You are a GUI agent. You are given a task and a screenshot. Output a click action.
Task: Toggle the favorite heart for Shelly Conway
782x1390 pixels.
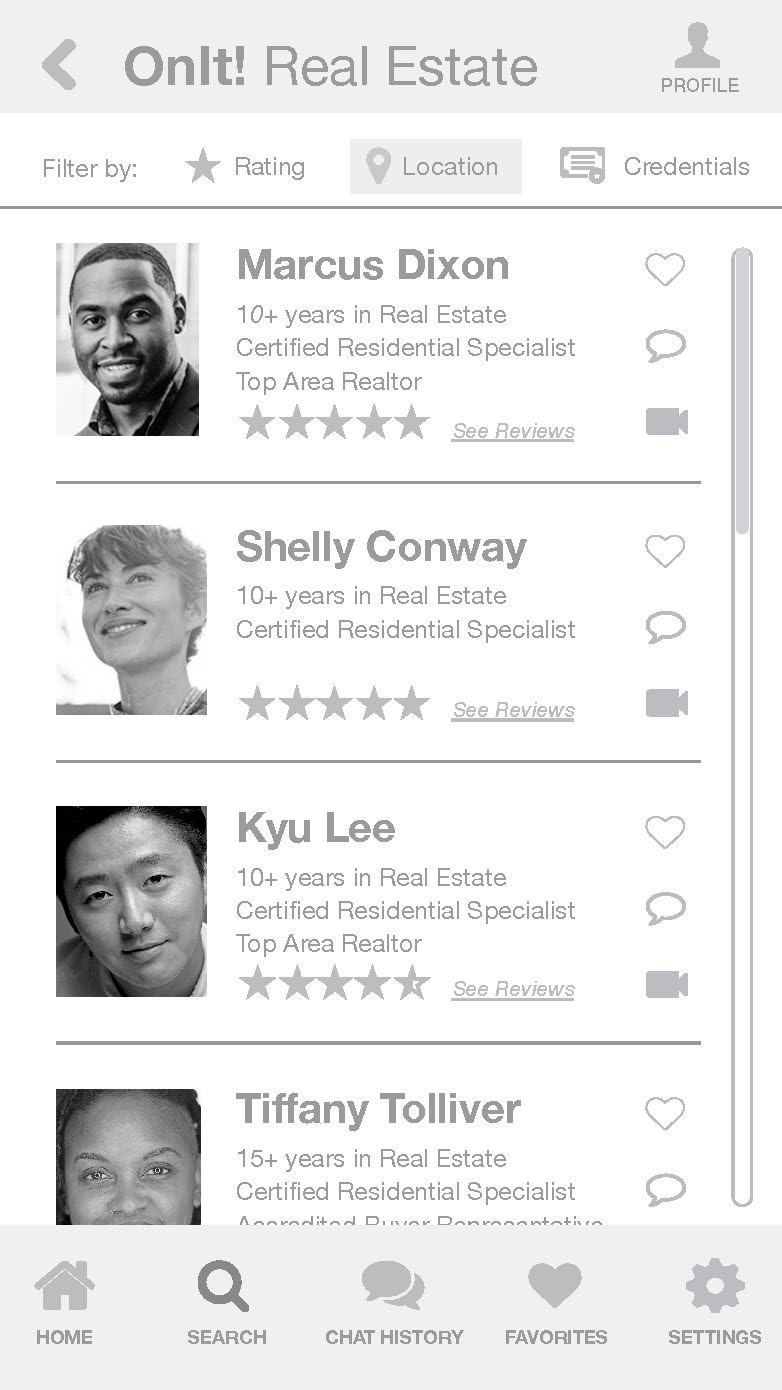coord(665,551)
